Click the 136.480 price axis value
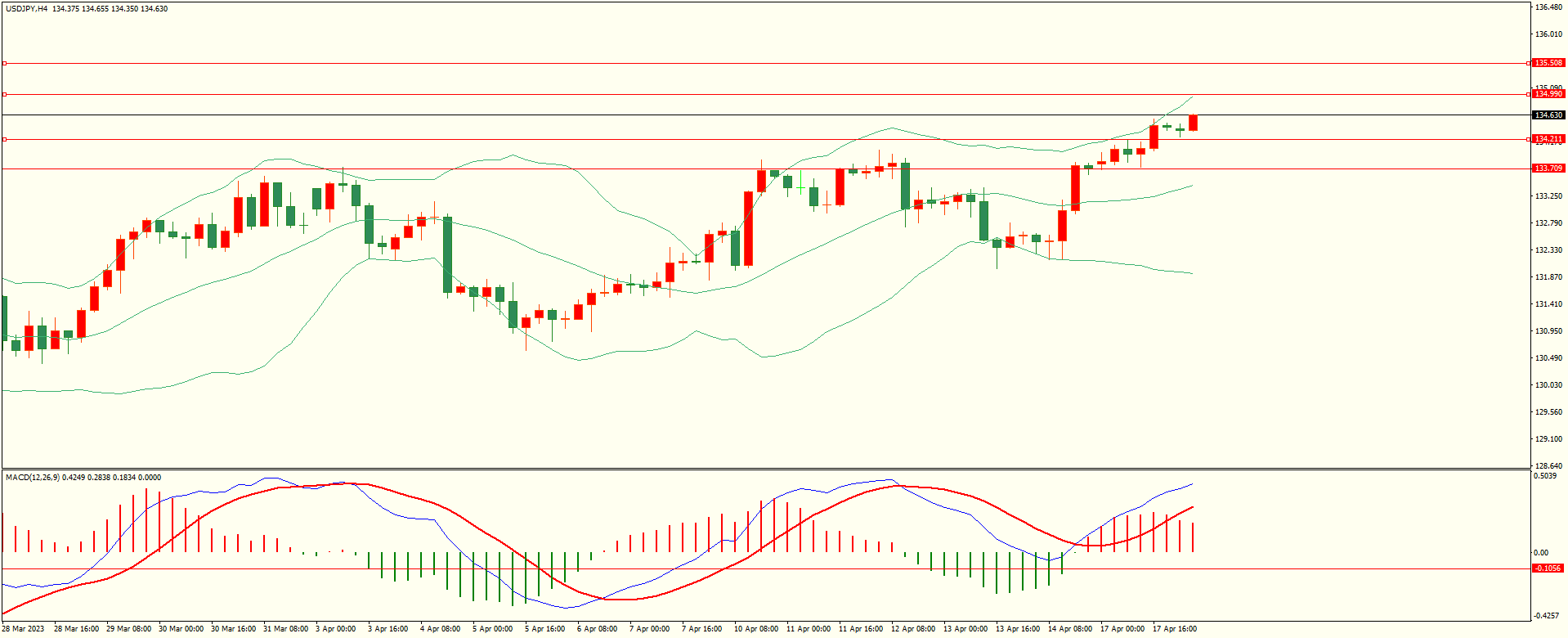This screenshot has height=638, width=1568. coord(1548,7)
